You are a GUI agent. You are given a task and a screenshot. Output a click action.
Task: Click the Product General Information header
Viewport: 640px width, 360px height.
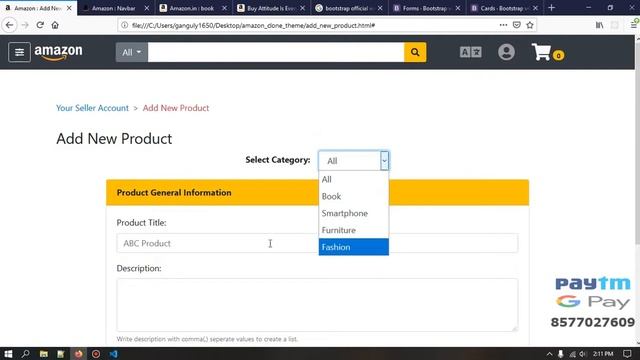(x=317, y=192)
